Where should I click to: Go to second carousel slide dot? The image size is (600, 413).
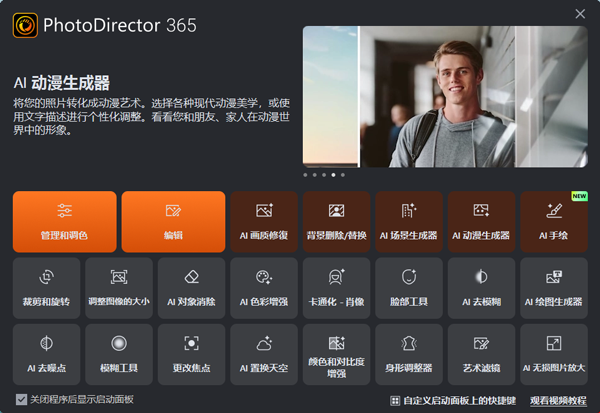[315, 175]
